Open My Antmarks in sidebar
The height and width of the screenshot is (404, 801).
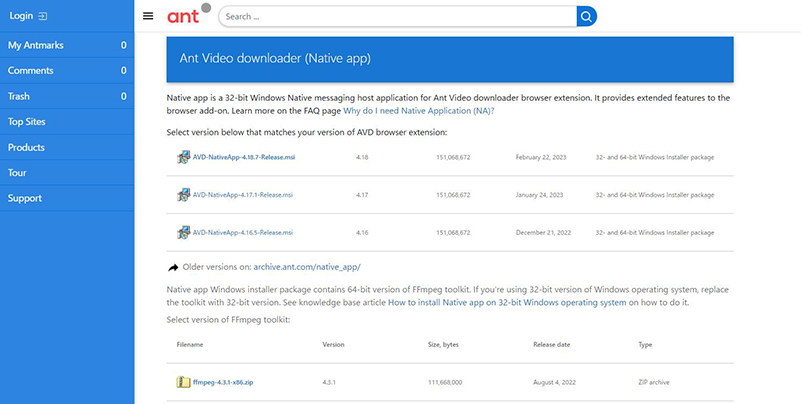pyautogui.click(x=67, y=45)
